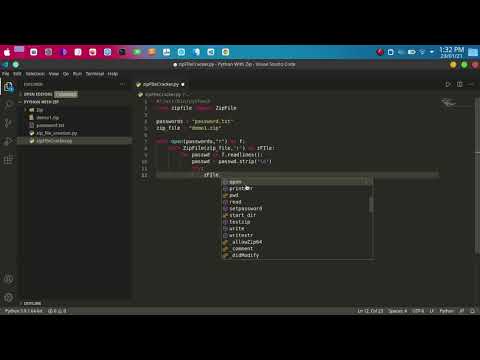Screen dimensions: 480x360
Task: Open the tray dropdown arrow in top panel
Action: pos(432,52)
